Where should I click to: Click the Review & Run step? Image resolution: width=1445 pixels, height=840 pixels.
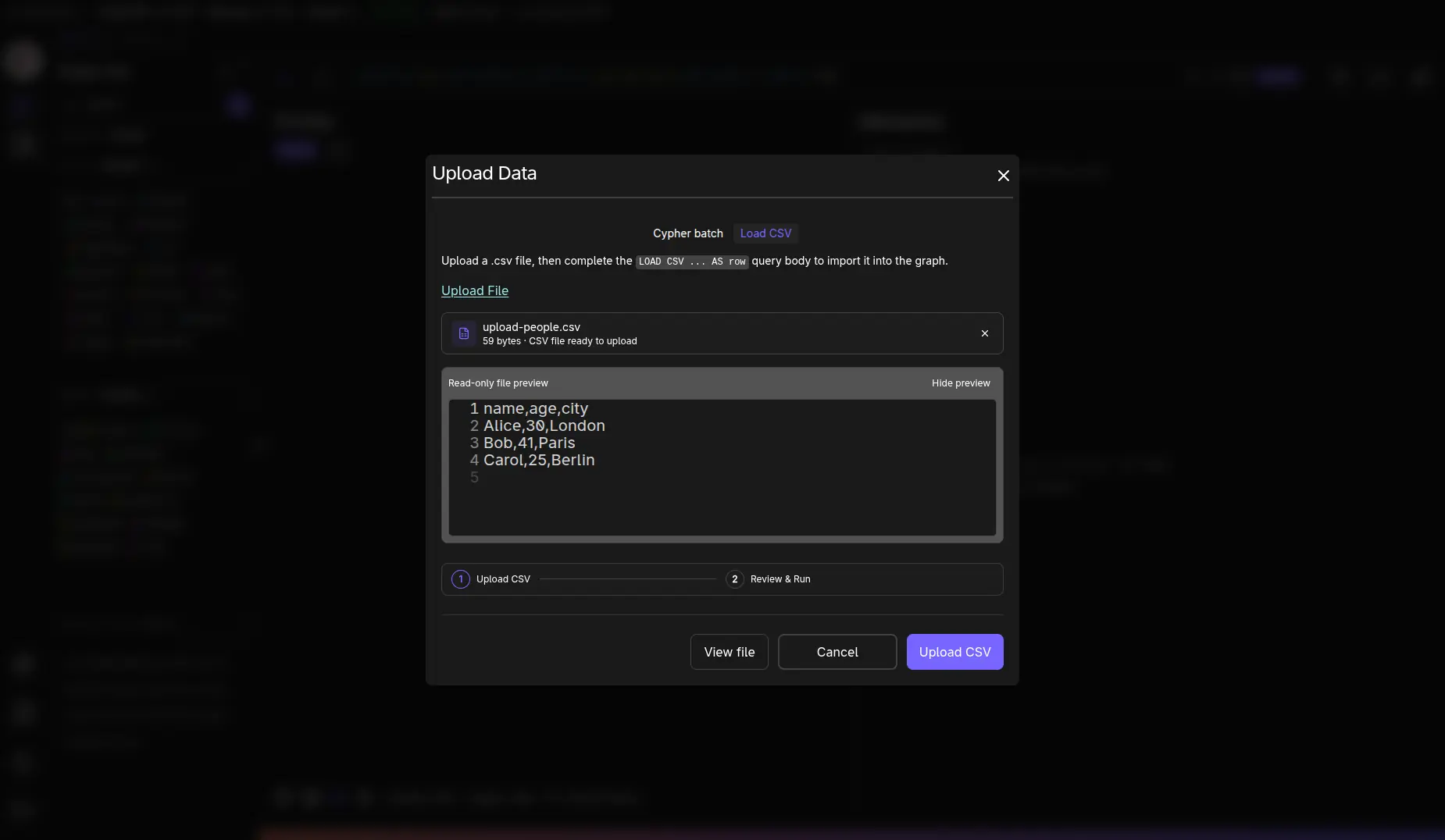pos(769,579)
